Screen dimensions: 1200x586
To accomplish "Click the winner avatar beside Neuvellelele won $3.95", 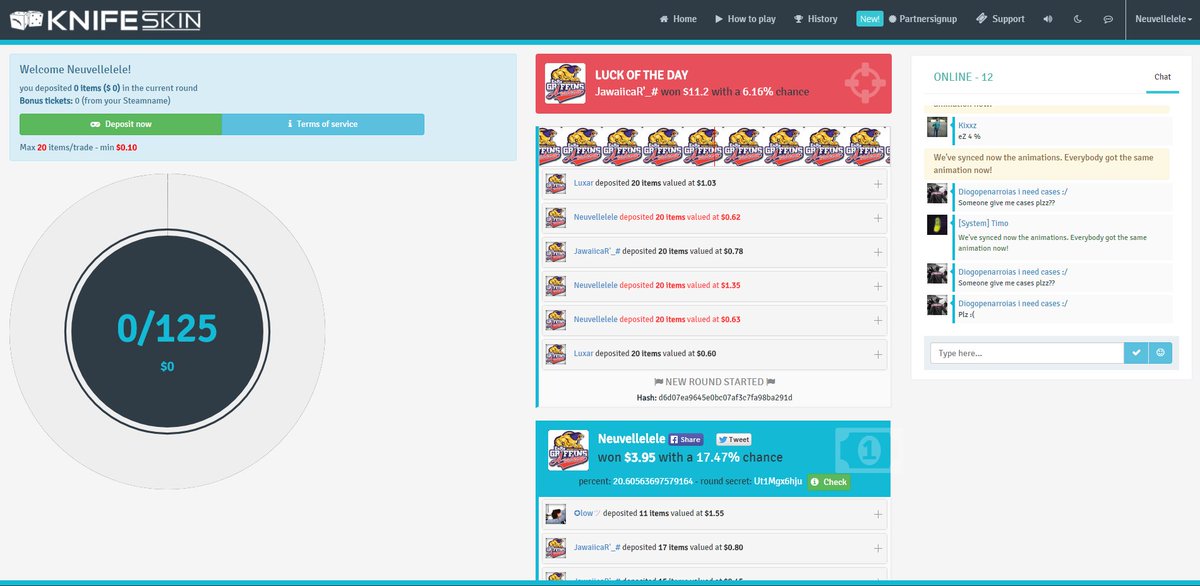I will pos(568,451).
